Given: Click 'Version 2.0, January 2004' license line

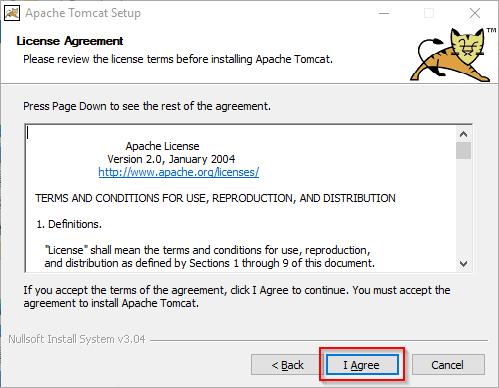Looking at the screenshot, I should 171,159.
